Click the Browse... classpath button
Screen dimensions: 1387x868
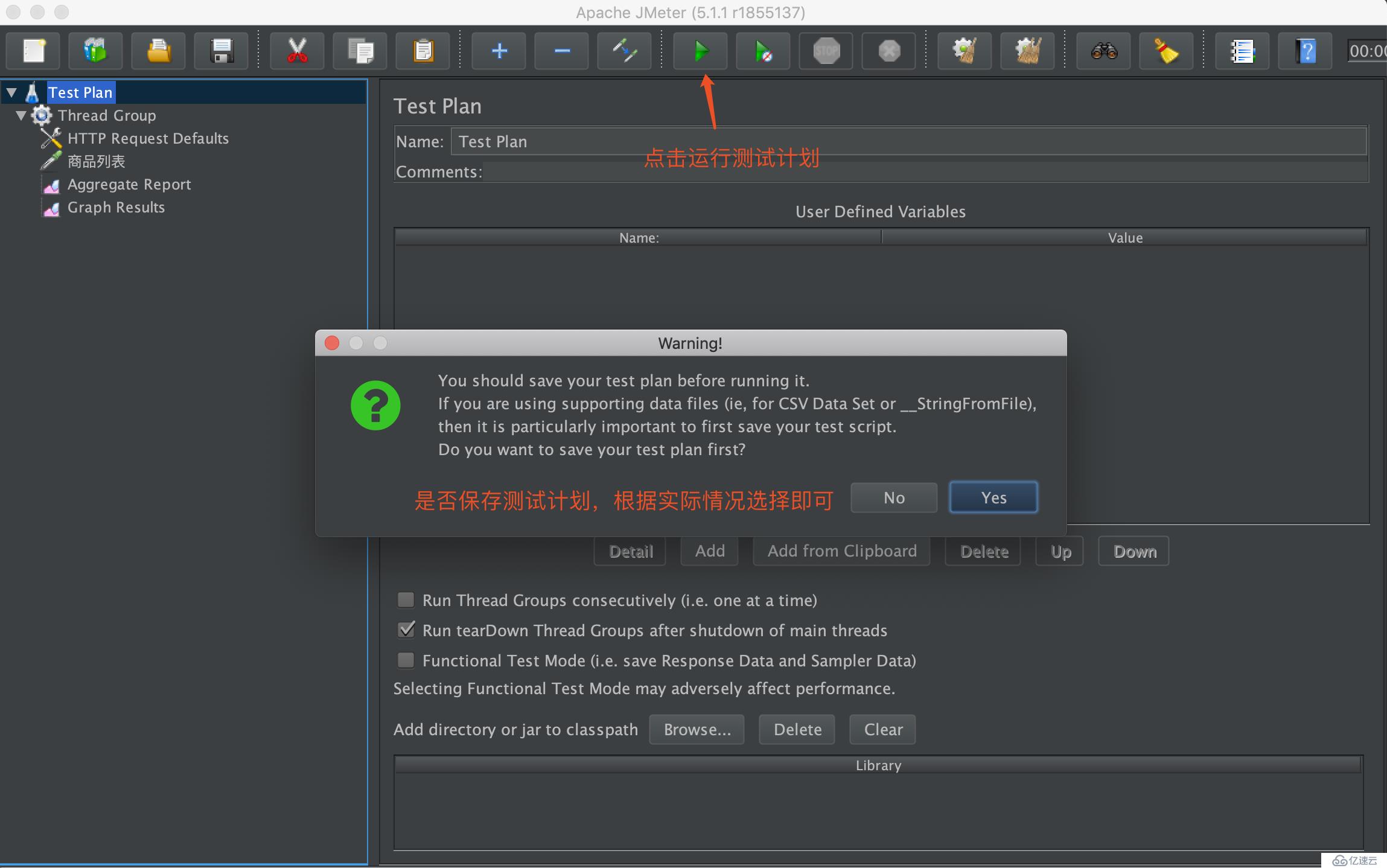point(697,729)
